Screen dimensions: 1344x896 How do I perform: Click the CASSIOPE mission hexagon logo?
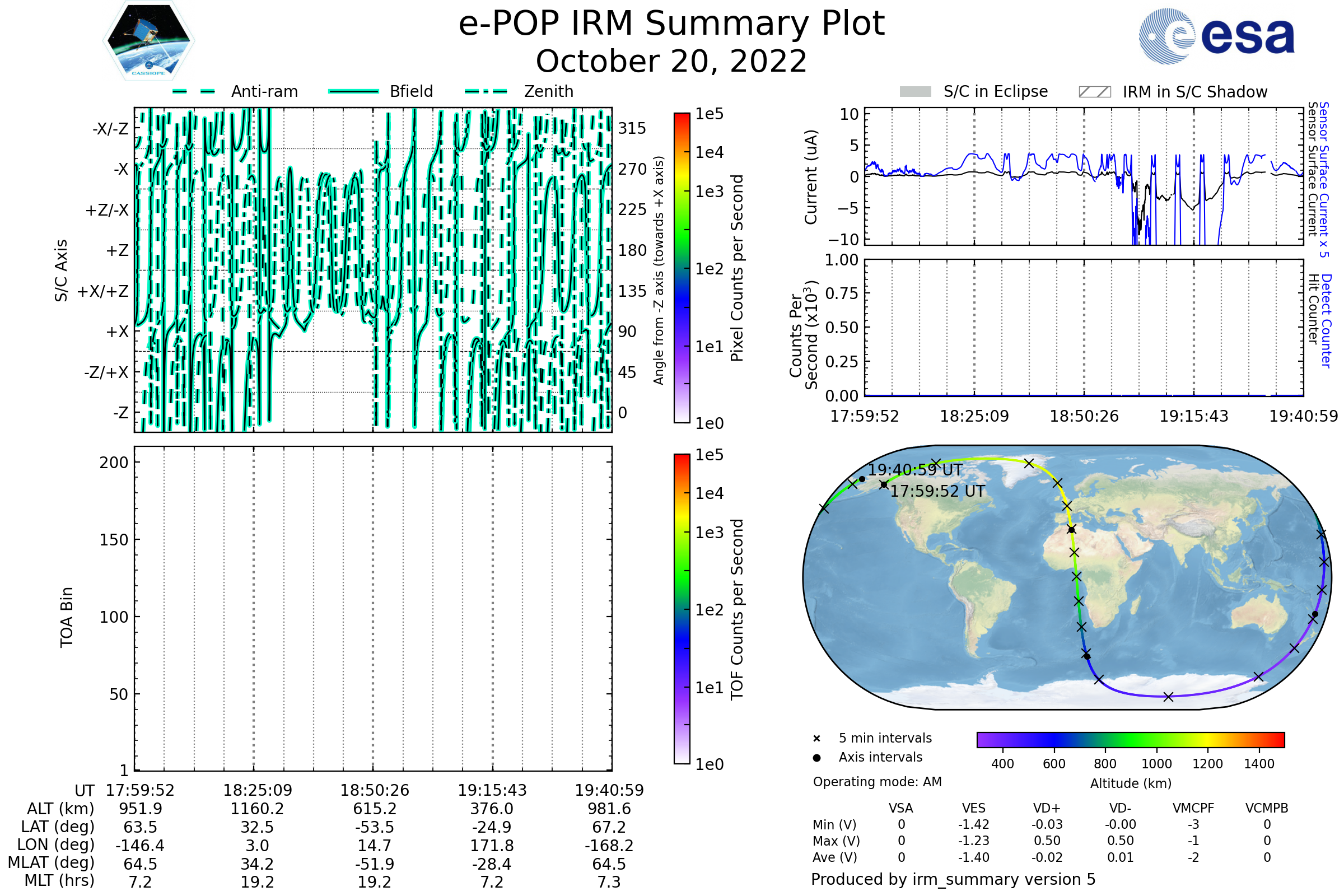(x=148, y=41)
